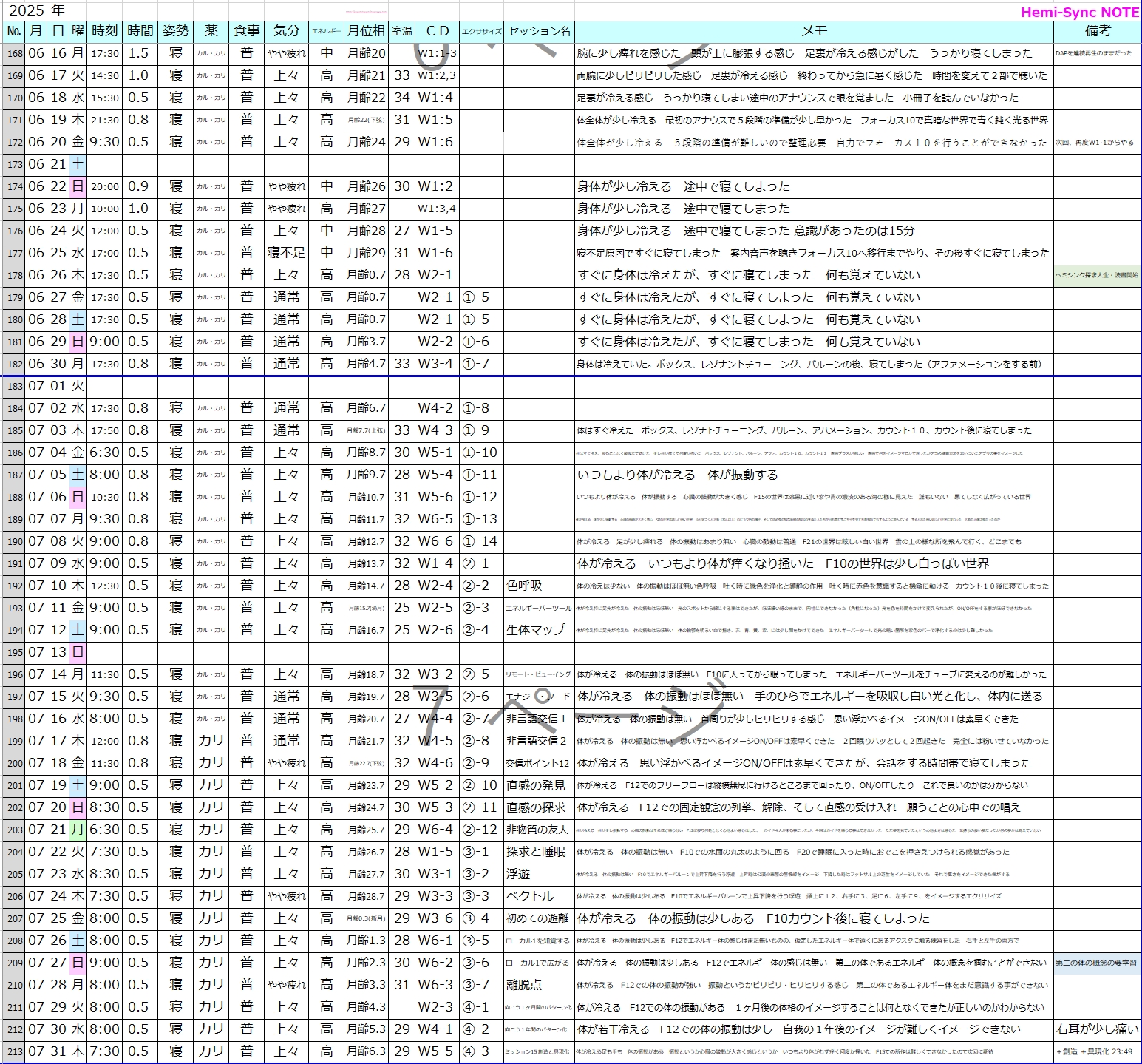This screenshot has height=1064, width=1142.
Task: Select the 21:30 time cell
Action: [104, 120]
